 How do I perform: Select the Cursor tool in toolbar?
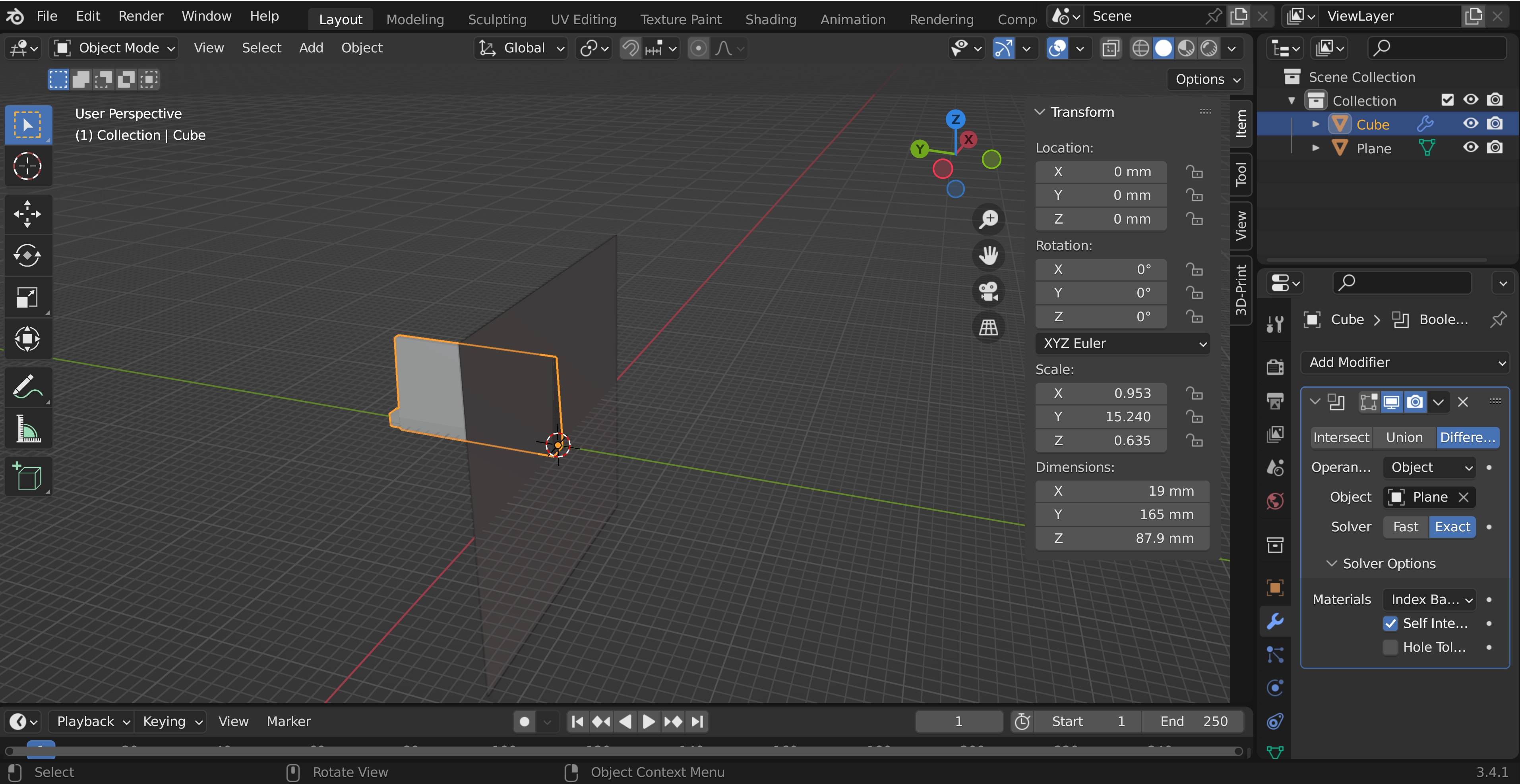click(27, 166)
